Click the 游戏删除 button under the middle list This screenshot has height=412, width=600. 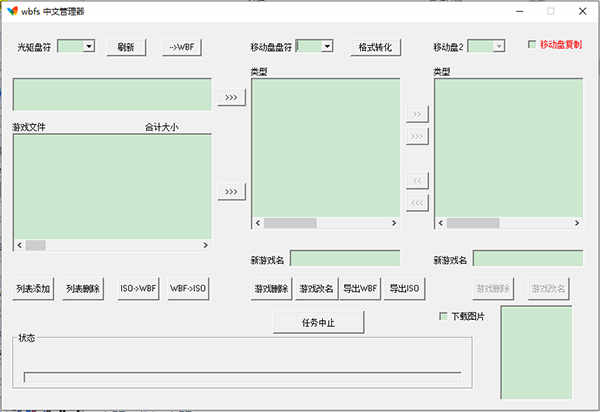[x=271, y=288]
